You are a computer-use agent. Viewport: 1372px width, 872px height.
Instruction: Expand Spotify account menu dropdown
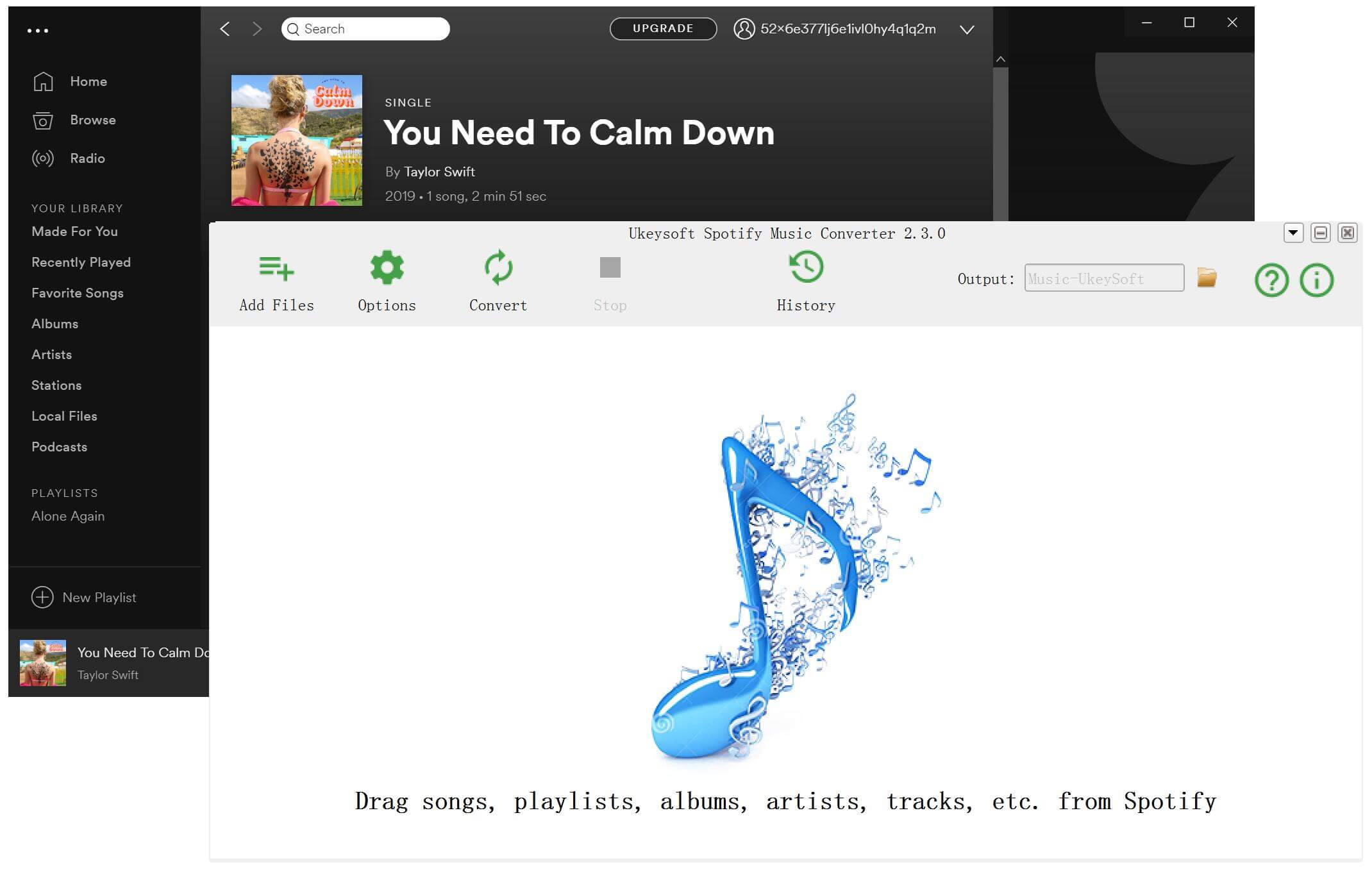click(966, 28)
